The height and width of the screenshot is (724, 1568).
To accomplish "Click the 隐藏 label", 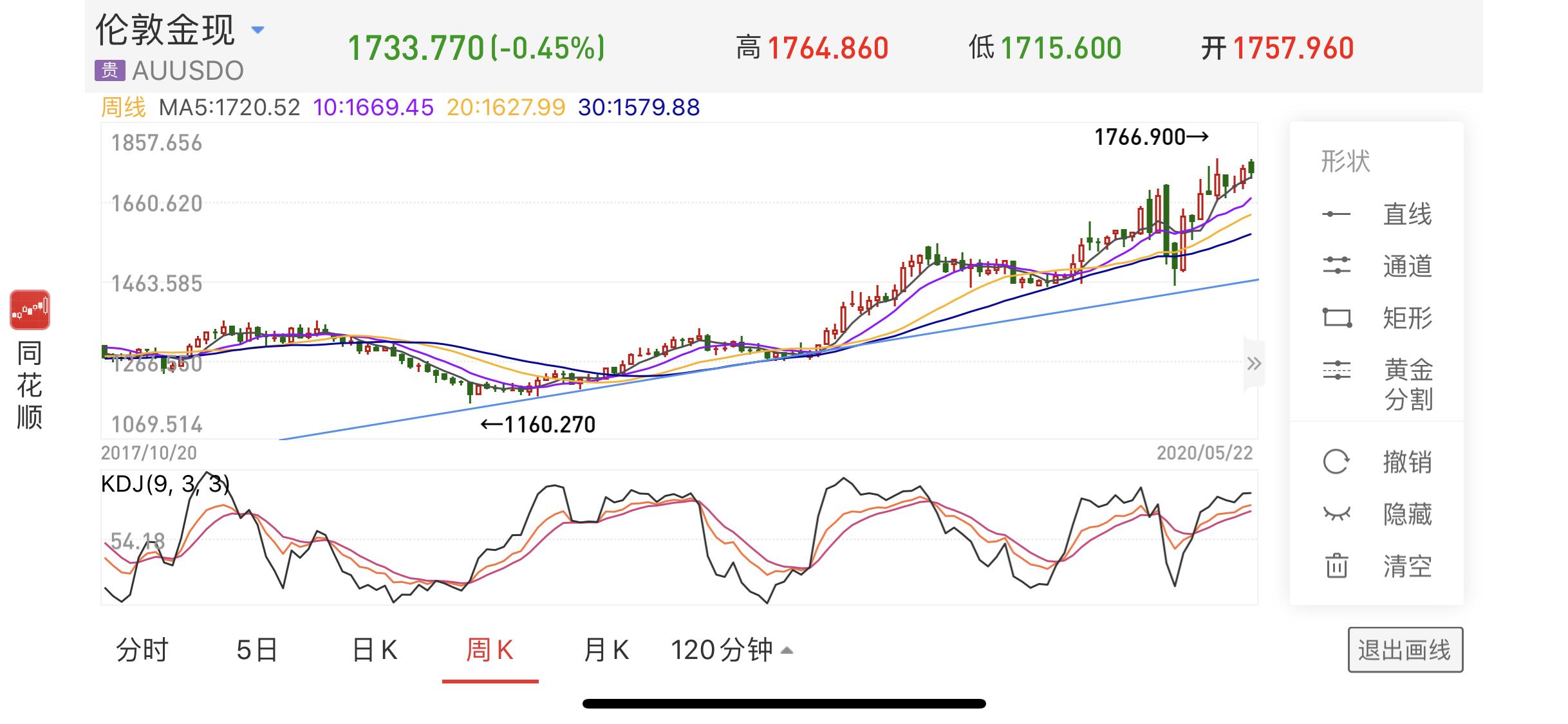I will tap(1408, 514).
